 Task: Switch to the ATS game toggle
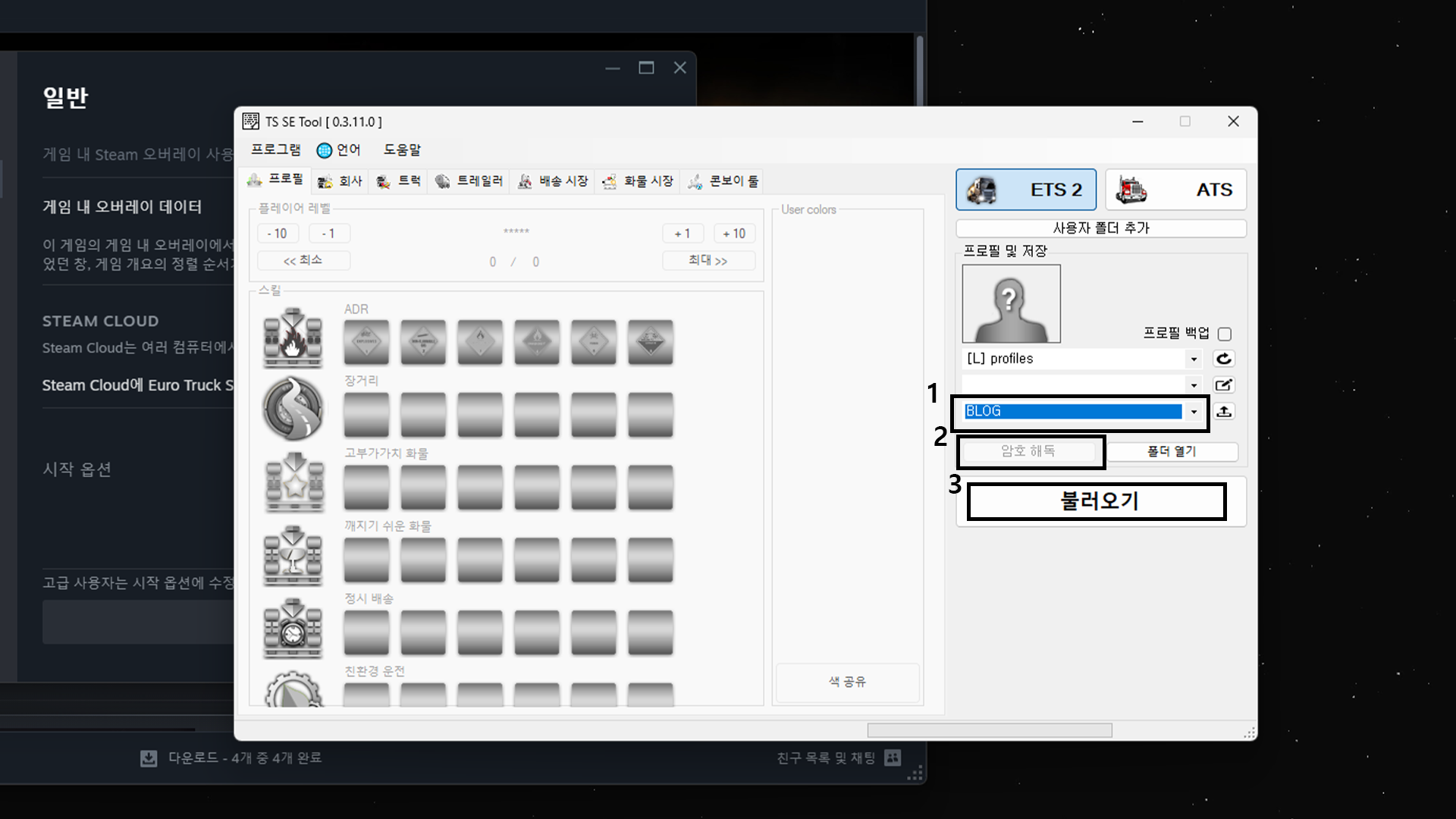1175,190
